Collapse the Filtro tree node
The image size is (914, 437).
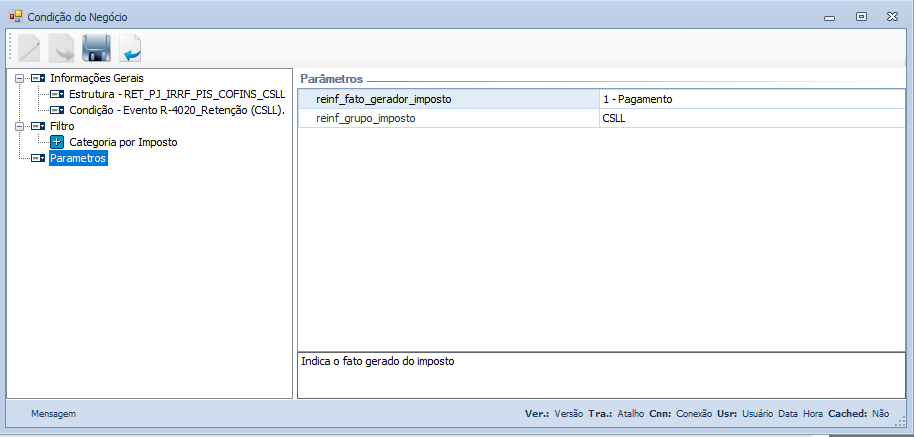(20, 126)
